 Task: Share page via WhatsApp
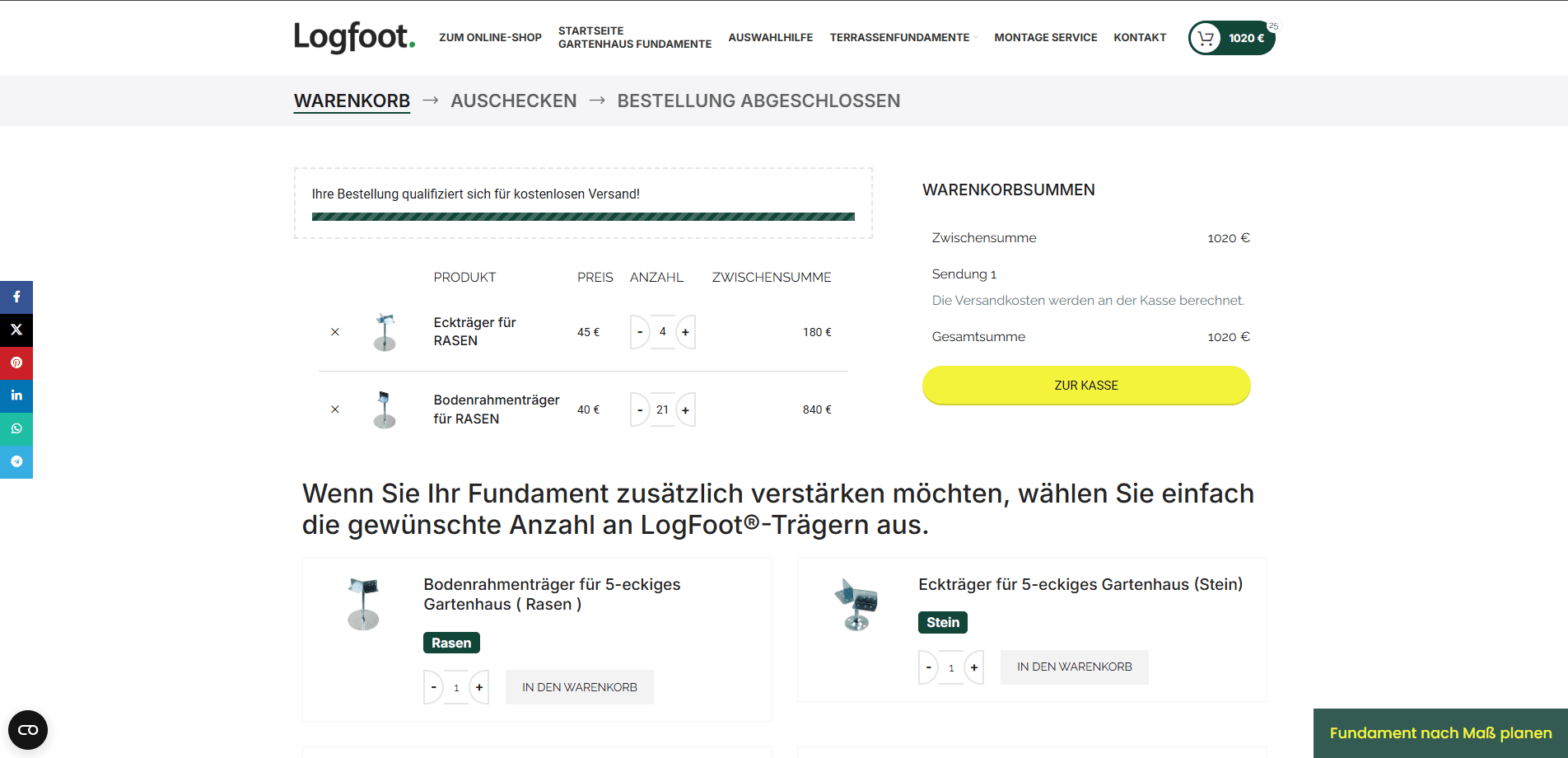point(16,429)
